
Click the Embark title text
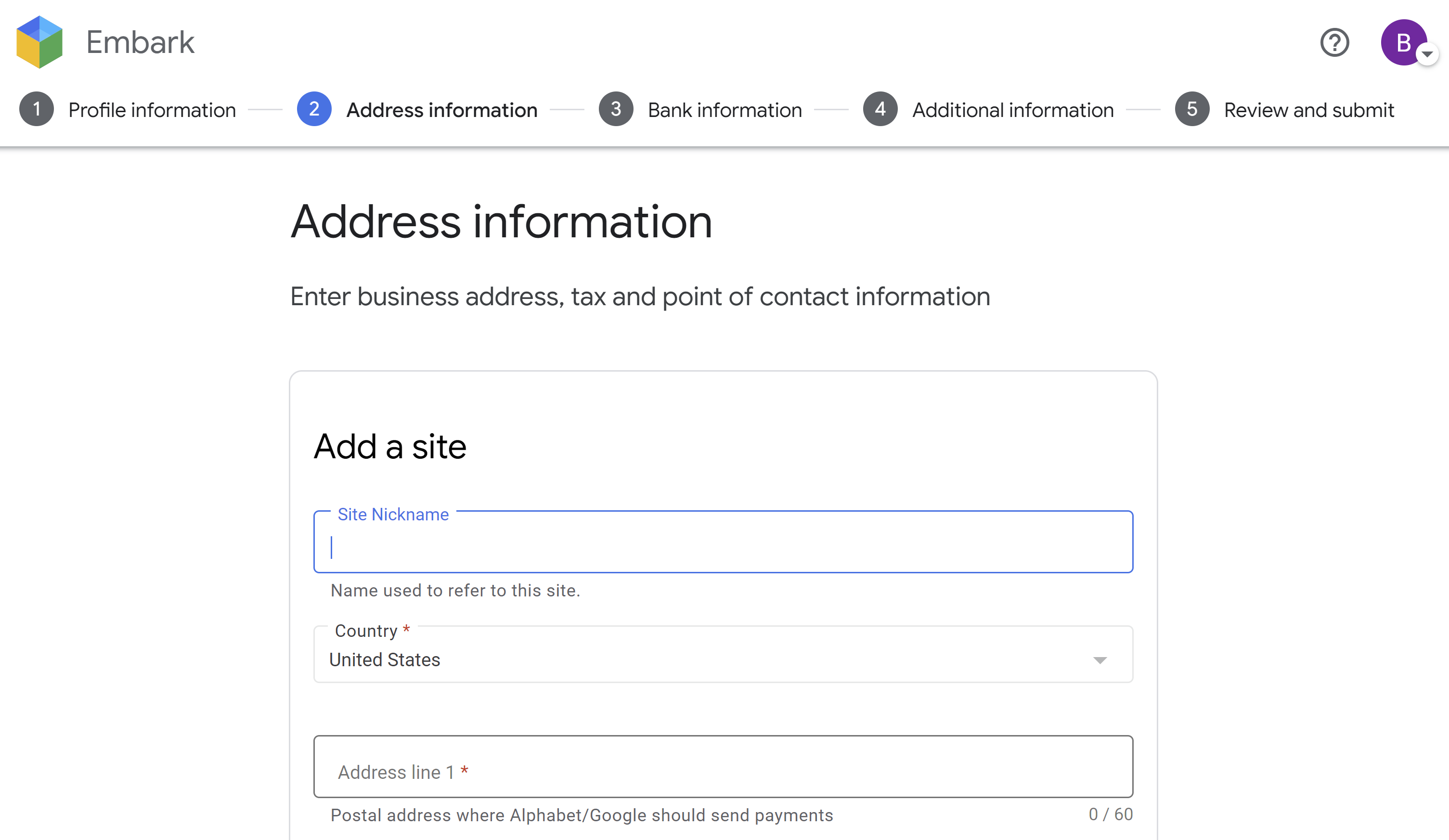point(140,42)
